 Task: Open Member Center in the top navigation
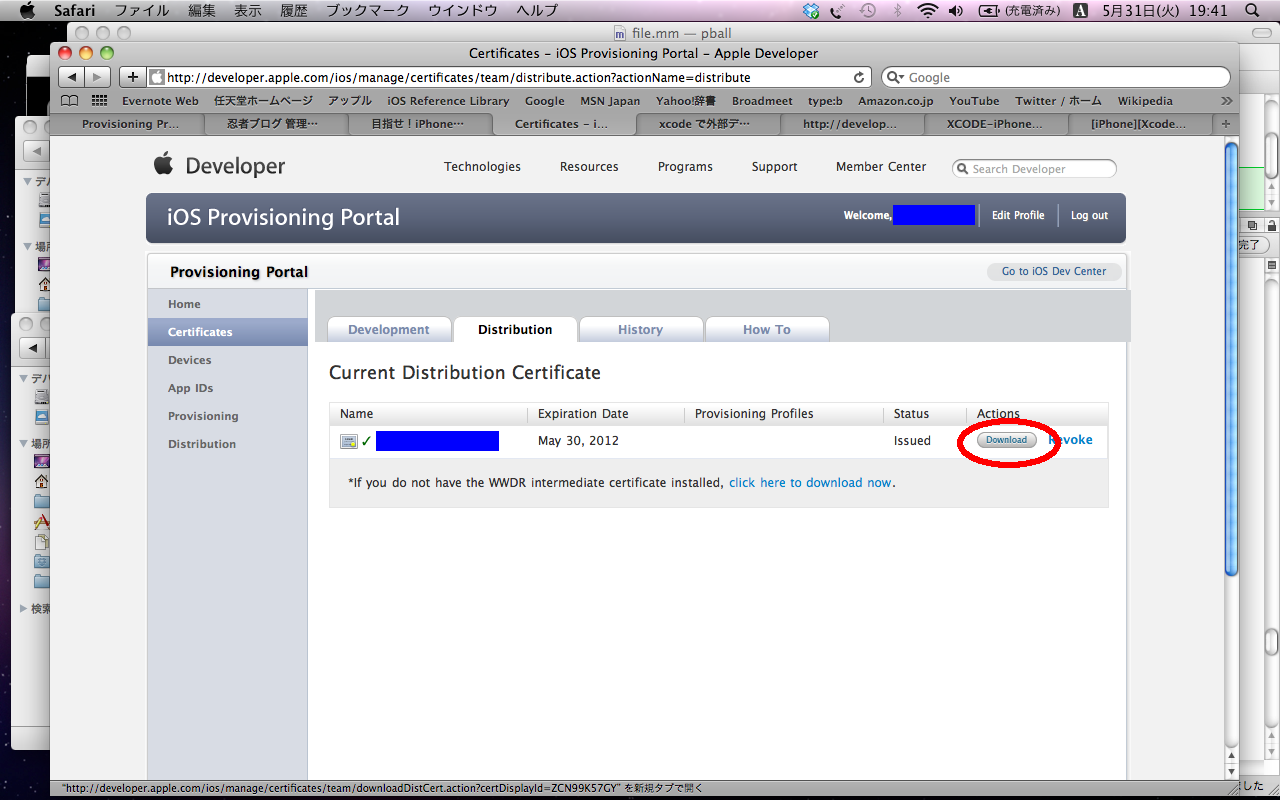881,167
